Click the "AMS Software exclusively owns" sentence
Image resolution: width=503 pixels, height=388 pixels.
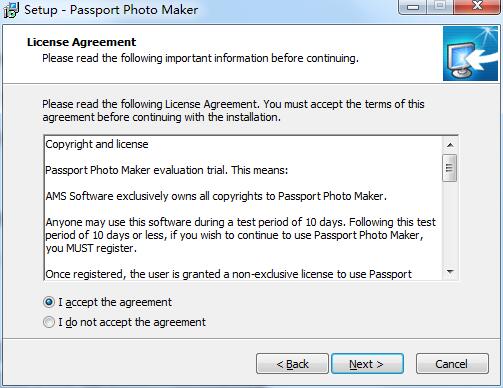216,196
